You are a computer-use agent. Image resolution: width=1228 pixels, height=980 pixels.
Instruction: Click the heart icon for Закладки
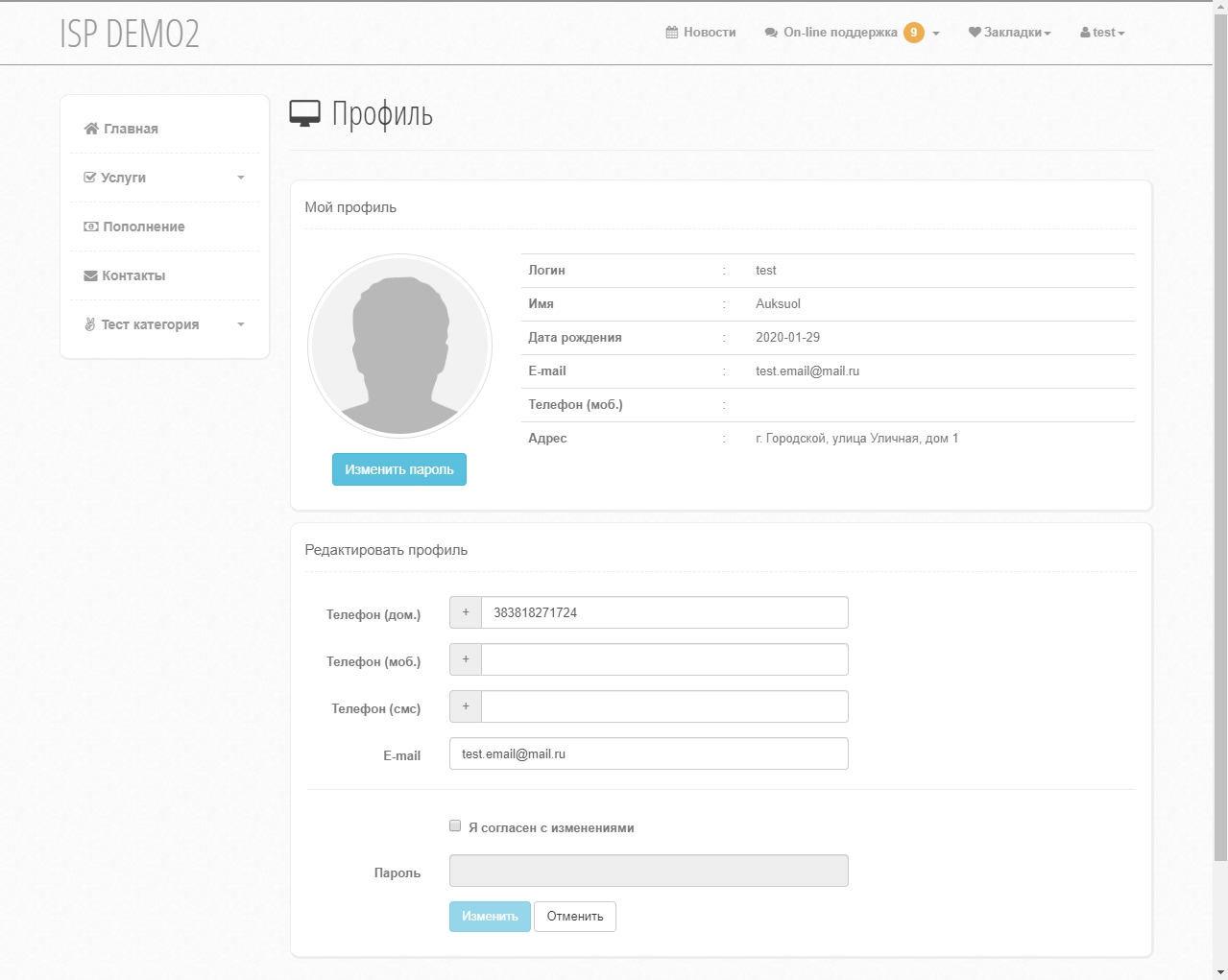pos(975,33)
